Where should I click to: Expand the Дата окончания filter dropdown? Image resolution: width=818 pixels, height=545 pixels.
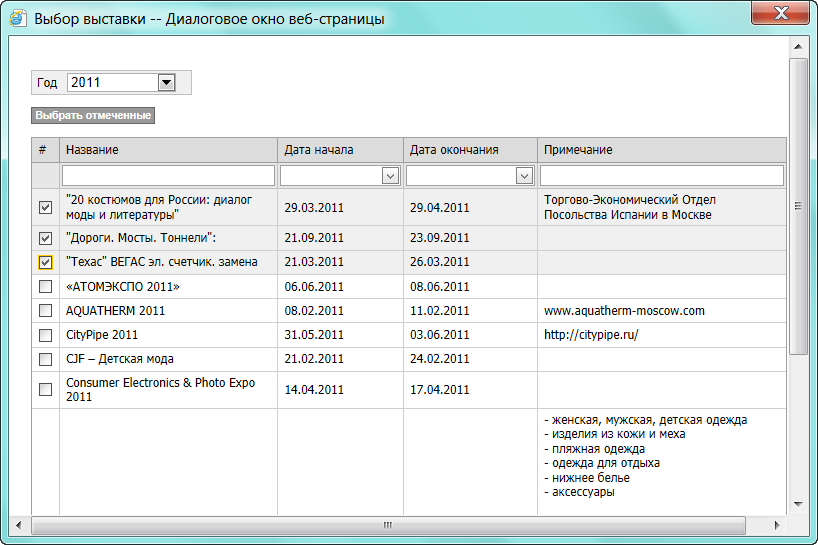(x=523, y=176)
